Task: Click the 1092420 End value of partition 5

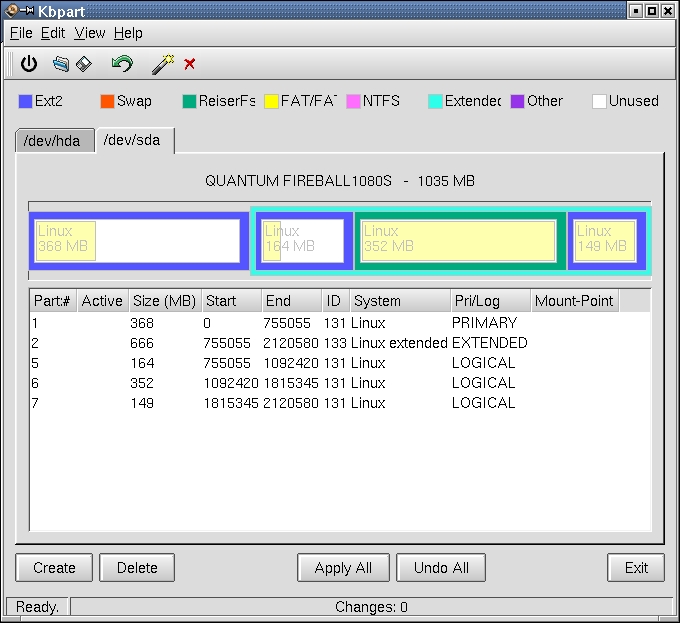Action: [291, 363]
